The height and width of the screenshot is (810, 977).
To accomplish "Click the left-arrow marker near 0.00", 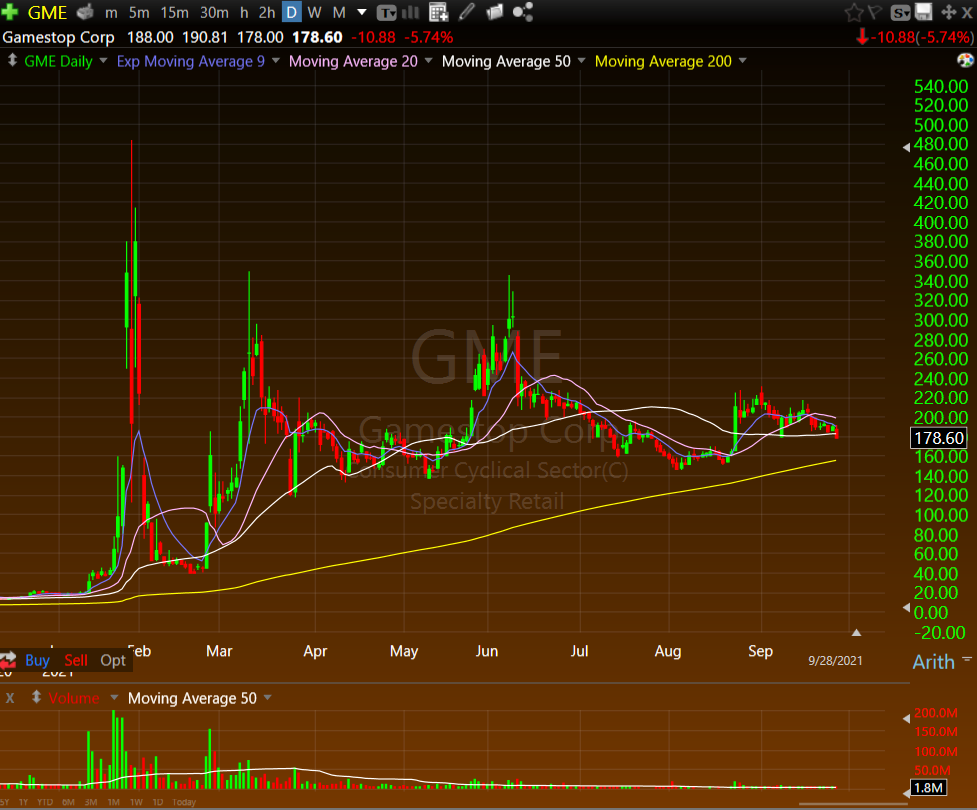I will 906,608.
